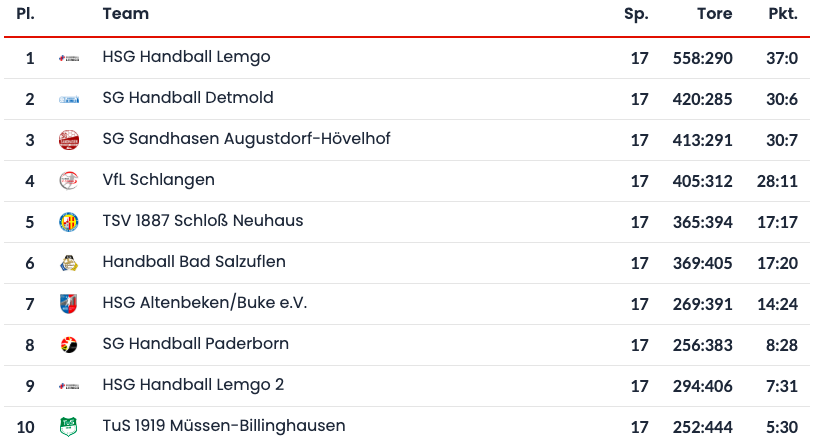Click the Pkt. column header

(782, 14)
